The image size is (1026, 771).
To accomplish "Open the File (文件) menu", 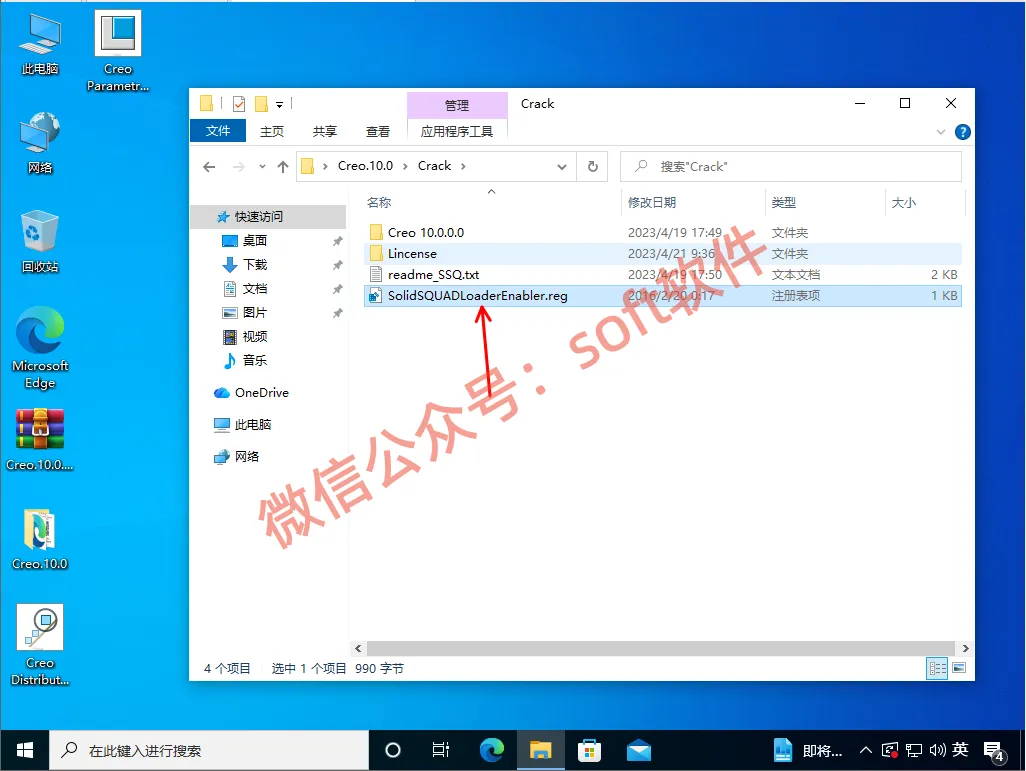I will (218, 131).
